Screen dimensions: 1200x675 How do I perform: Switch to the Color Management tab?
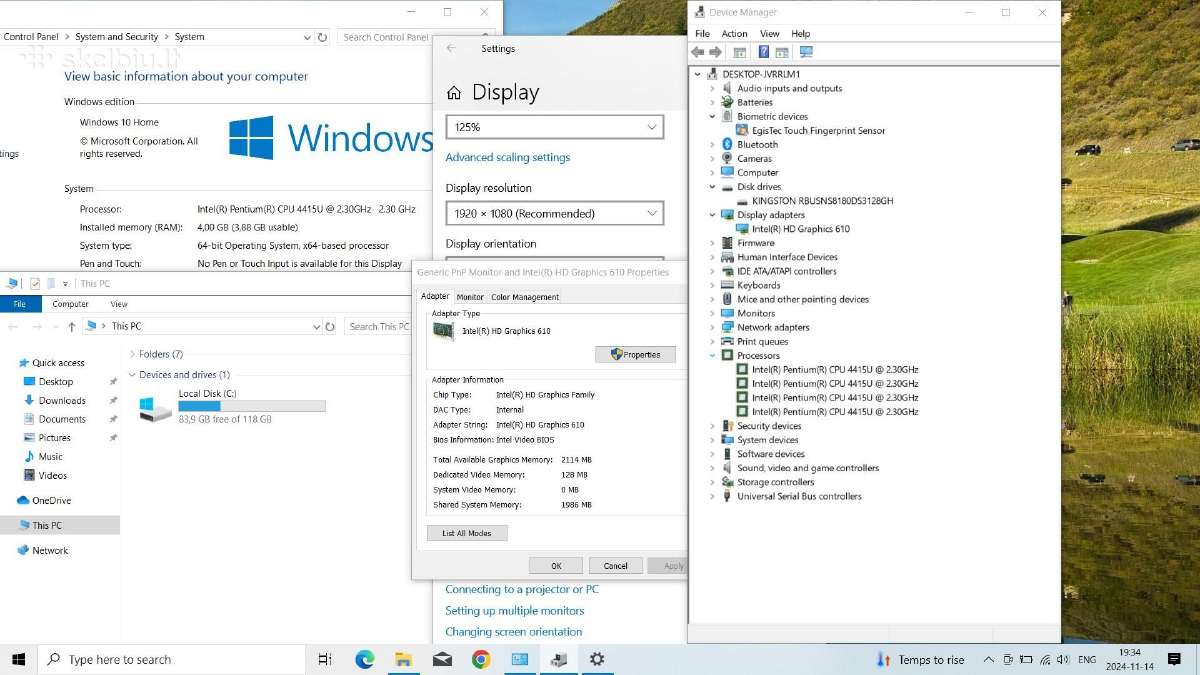click(x=525, y=297)
